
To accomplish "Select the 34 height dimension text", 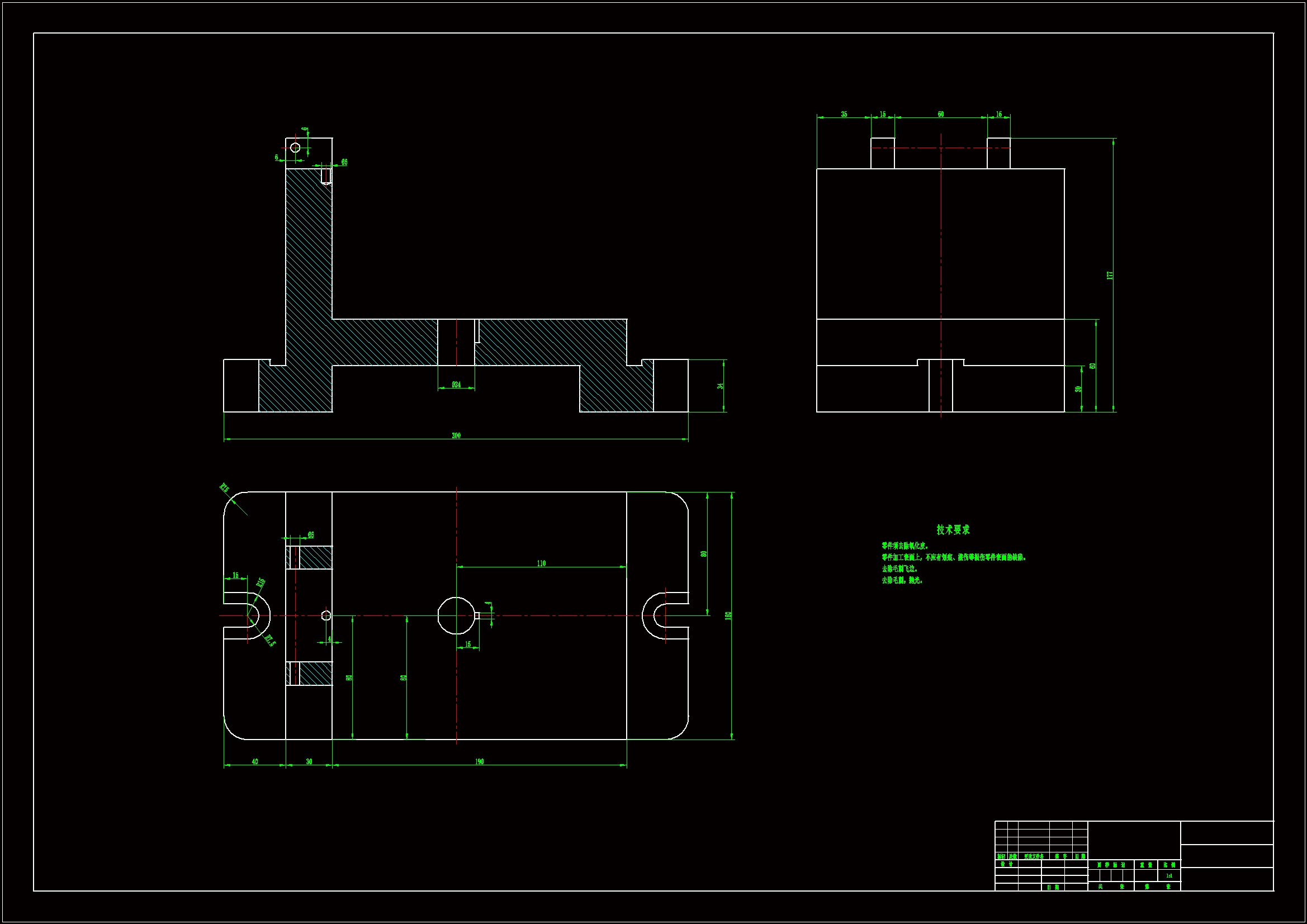I will tap(720, 386).
